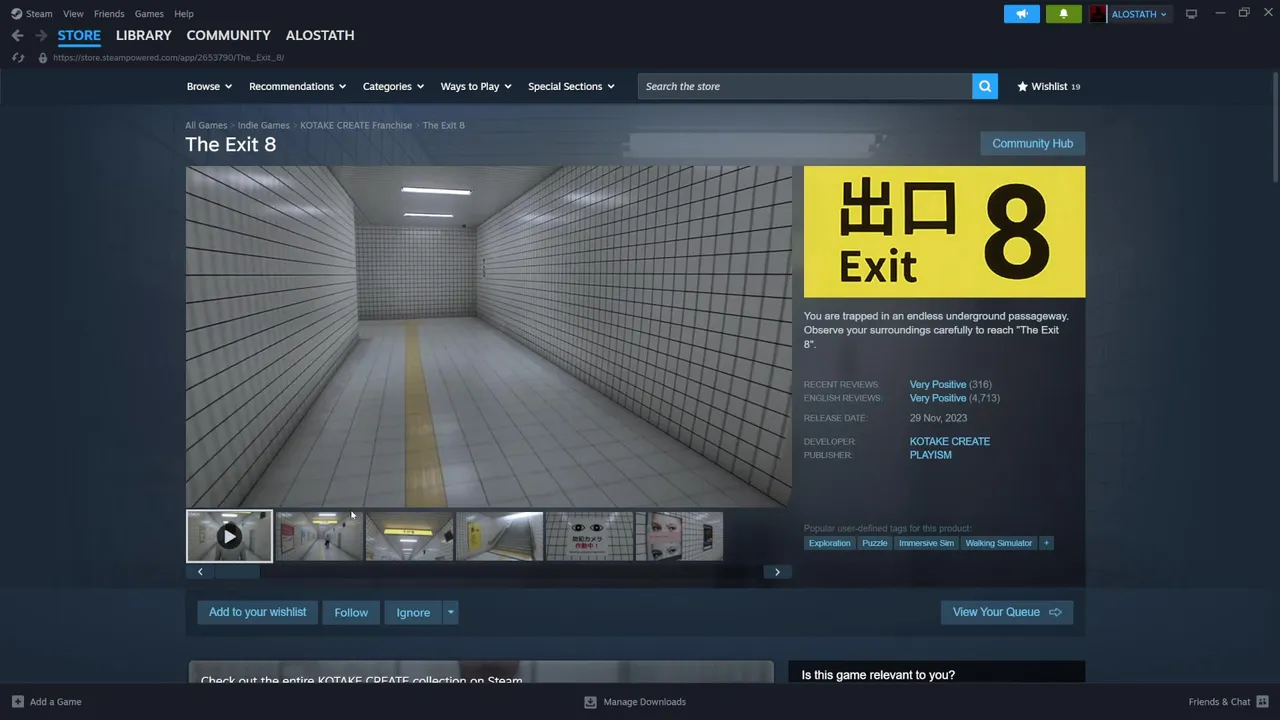The image size is (1280, 720).
Task: Click KOTAKE CREATE Franchise breadcrumb
Action: click(x=356, y=125)
